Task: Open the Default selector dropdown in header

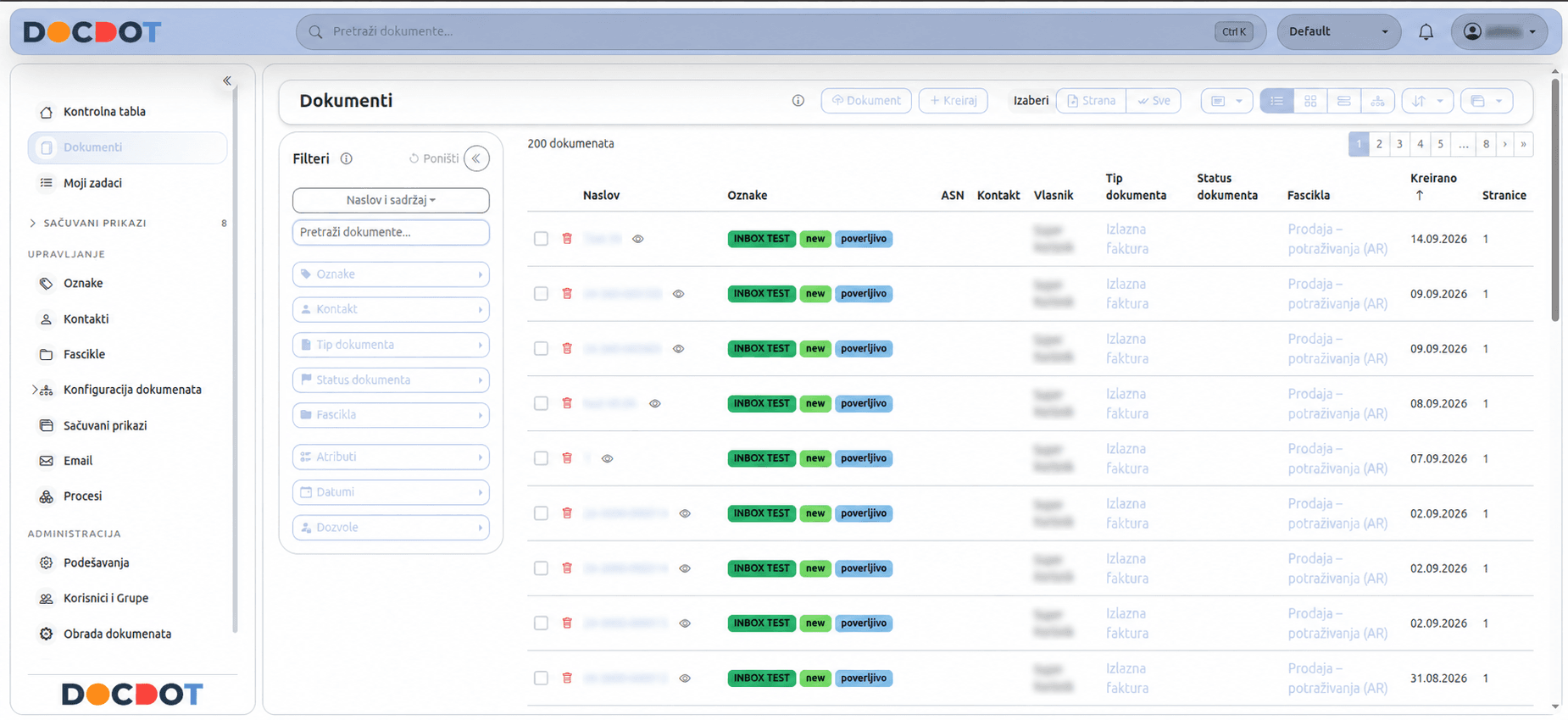Action: [1338, 32]
